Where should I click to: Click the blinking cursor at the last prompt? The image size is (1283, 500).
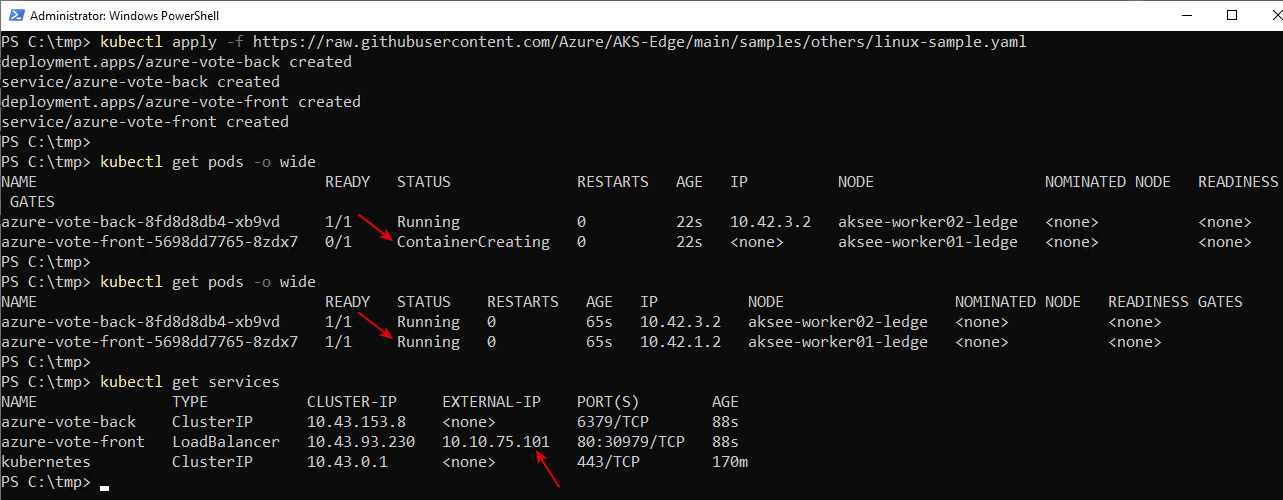pyautogui.click(x=105, y=486)
